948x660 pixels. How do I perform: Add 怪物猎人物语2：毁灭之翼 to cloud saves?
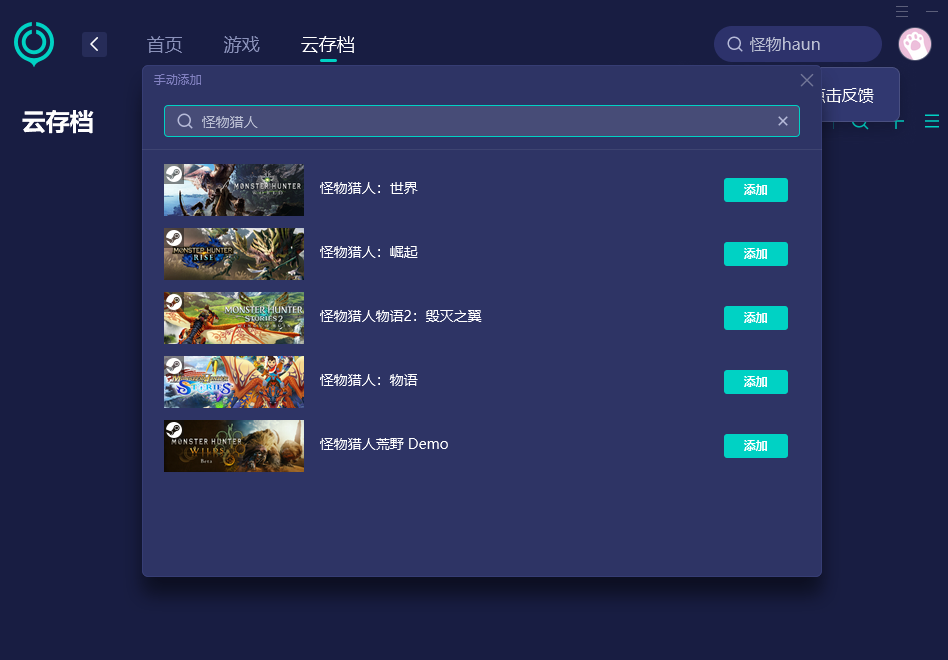756,318
